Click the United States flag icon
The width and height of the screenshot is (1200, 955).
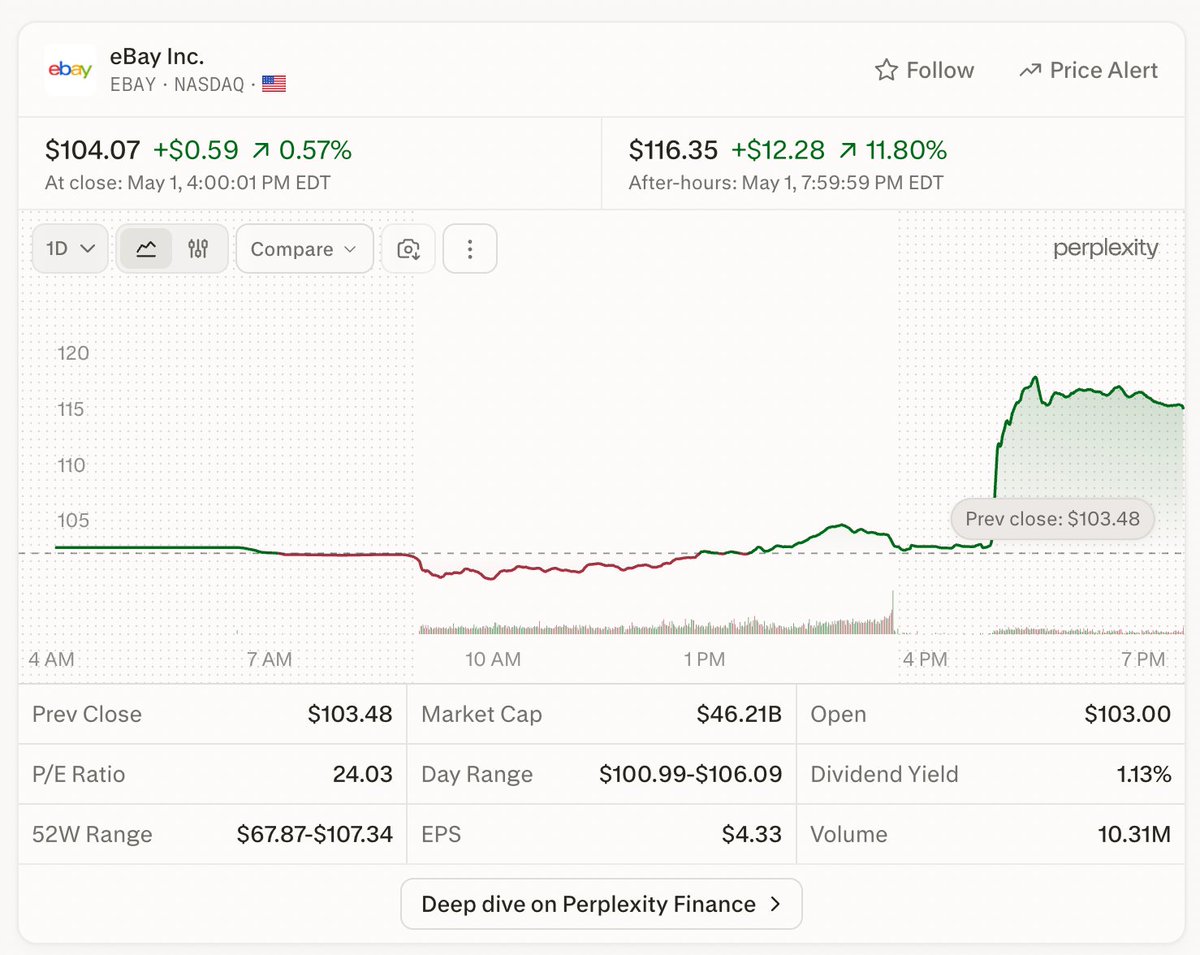tap(274, 84)
